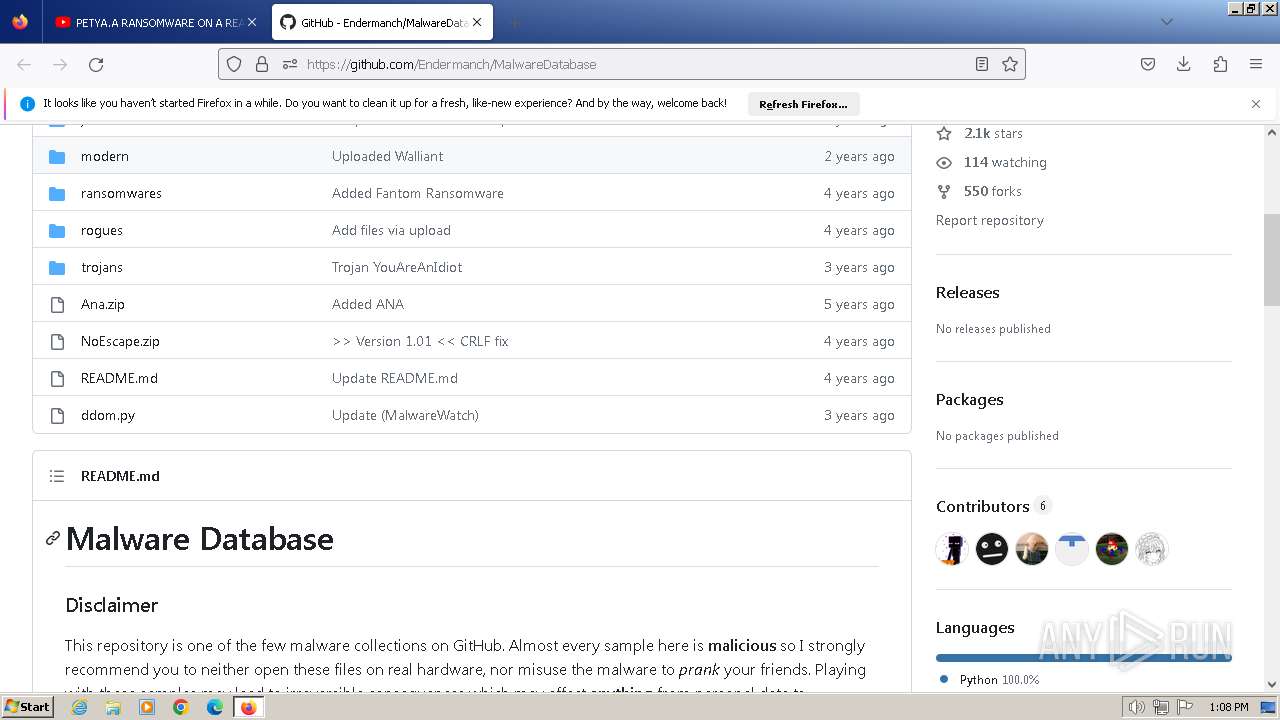Open the rogues folder

point(102,230)
